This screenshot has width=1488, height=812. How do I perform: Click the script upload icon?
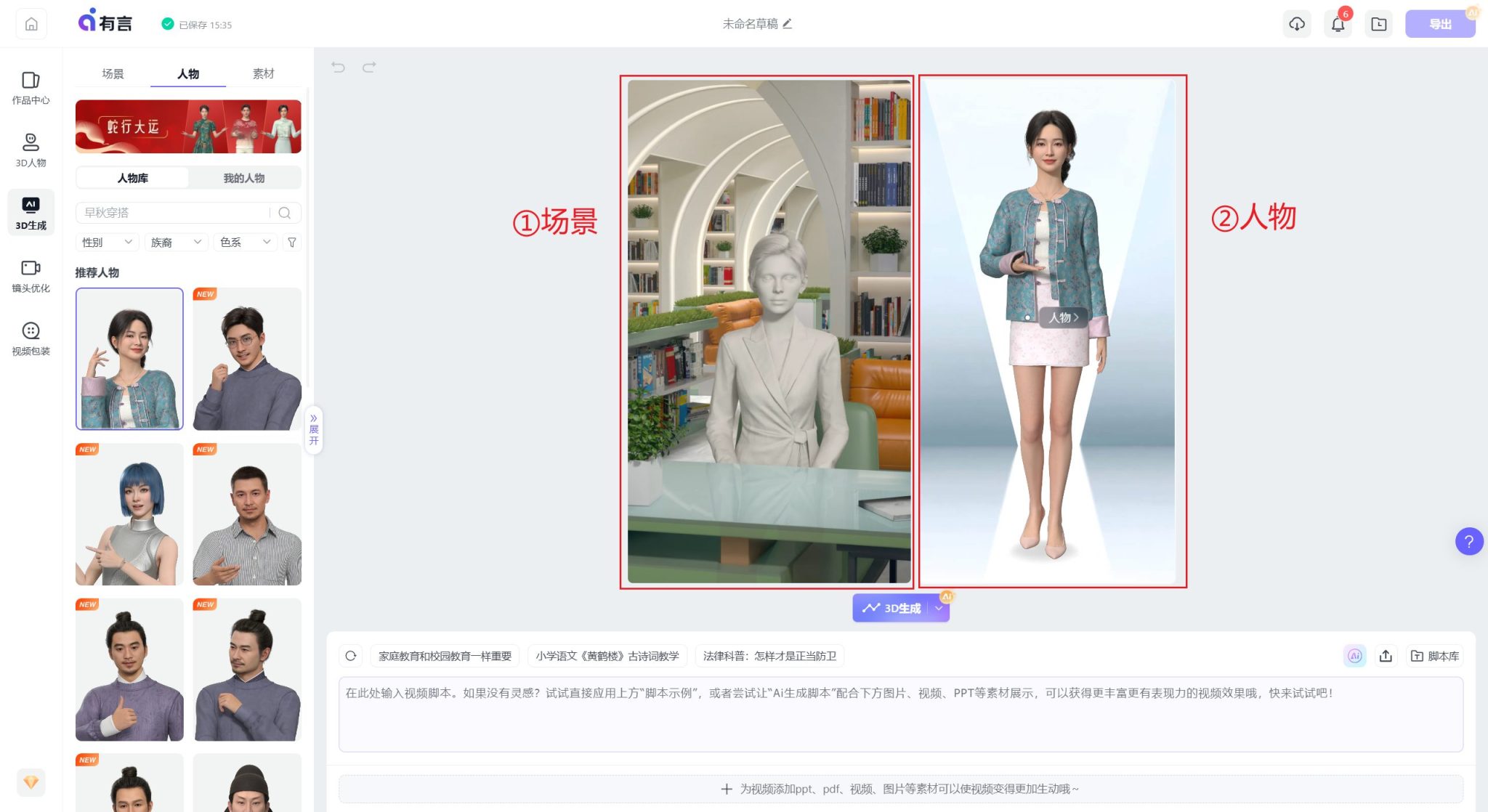1386,656
